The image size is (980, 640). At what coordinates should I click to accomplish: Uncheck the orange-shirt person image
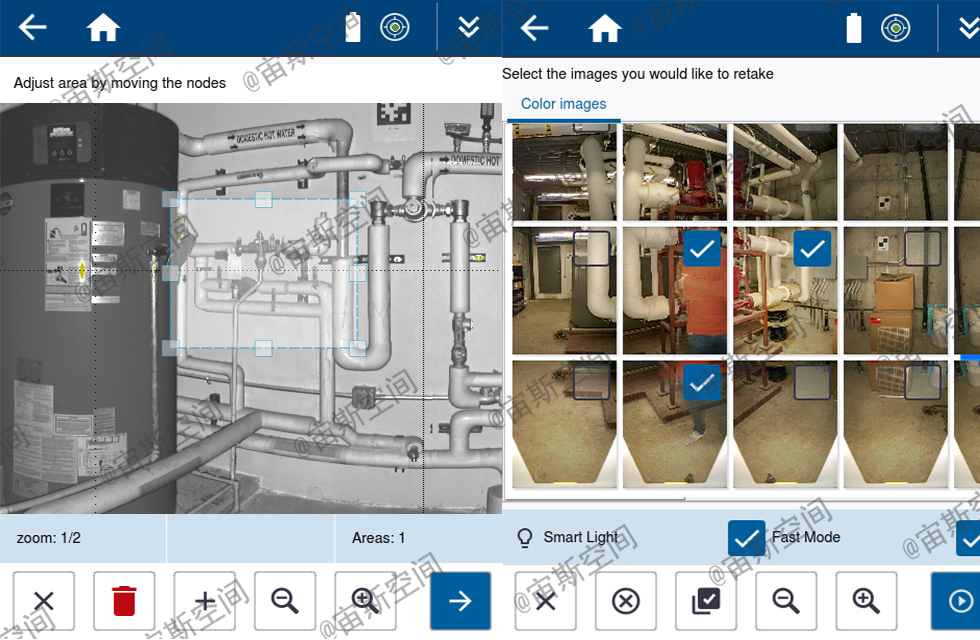pyautogui.click(x=702, y=248)
